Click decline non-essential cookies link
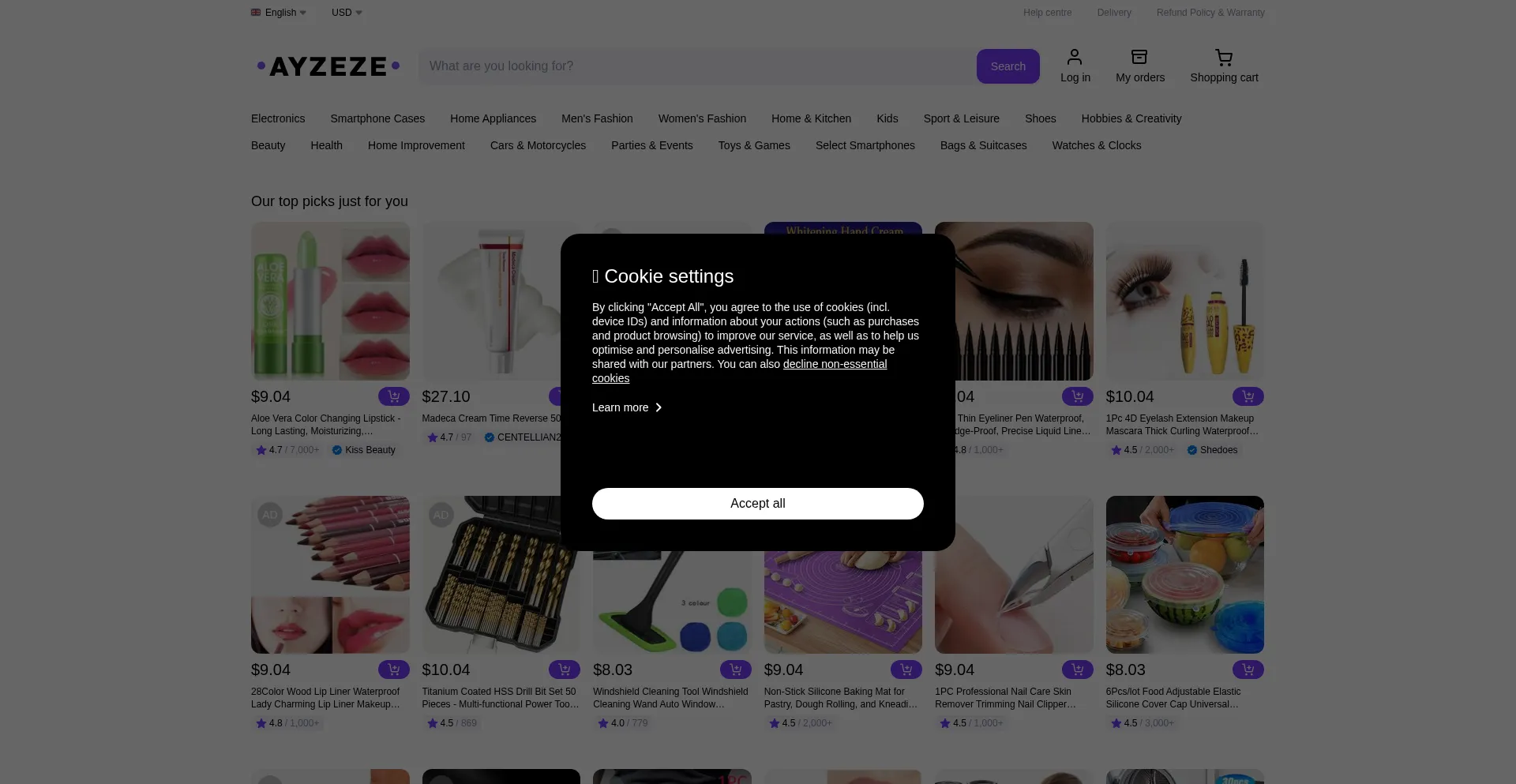Viewport: 1516px width, 784px height. click(x=835, y=364)
